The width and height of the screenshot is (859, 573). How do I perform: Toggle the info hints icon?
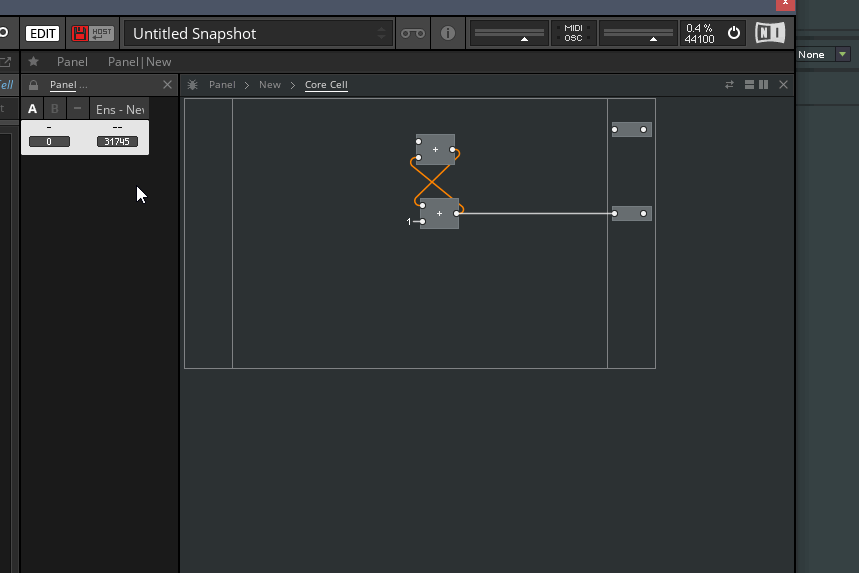coord(448,33)
